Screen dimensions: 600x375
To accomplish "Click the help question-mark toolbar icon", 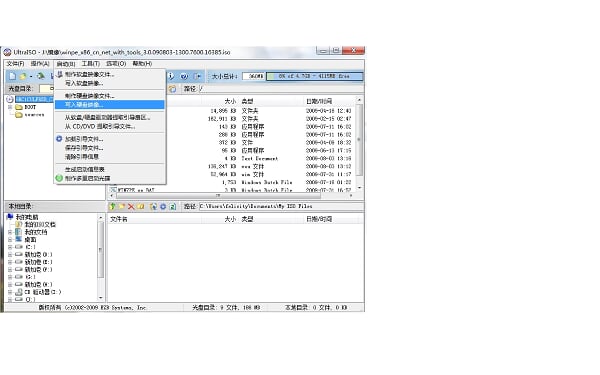I will click(x=184, y=76).
